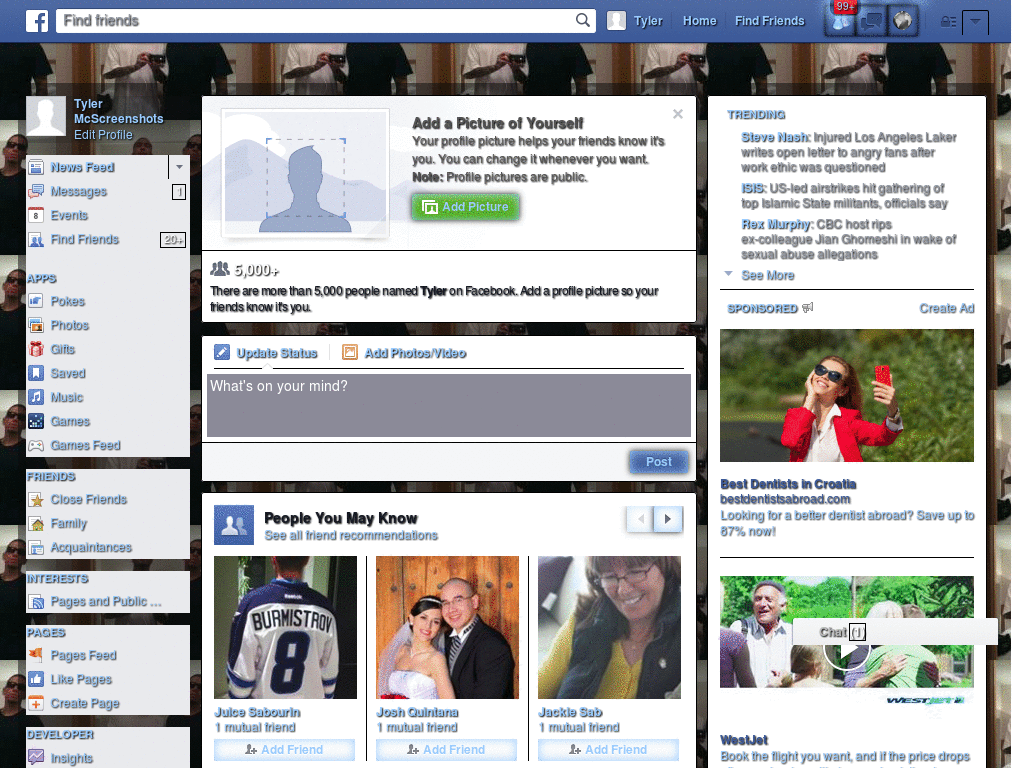Open friend requests icon with 99+ badge
The height and width of the screenshot is (768, 1024).
[840, 22]
